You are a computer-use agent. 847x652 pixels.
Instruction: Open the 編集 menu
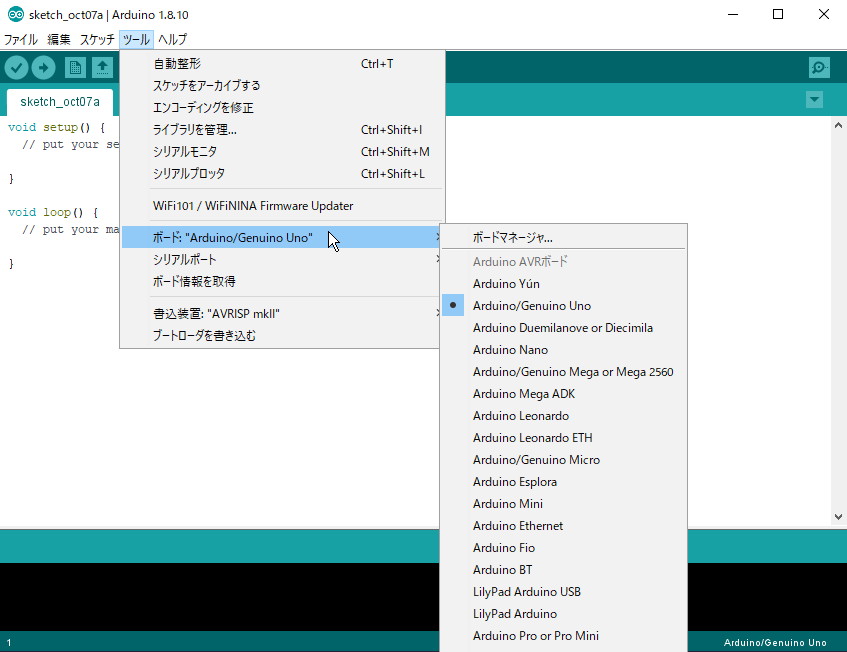[x=58, y=39]
